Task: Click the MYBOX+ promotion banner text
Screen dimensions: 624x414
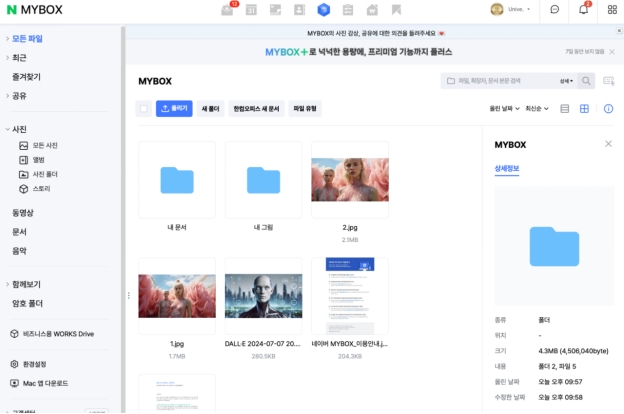Action: click(359, 52)
